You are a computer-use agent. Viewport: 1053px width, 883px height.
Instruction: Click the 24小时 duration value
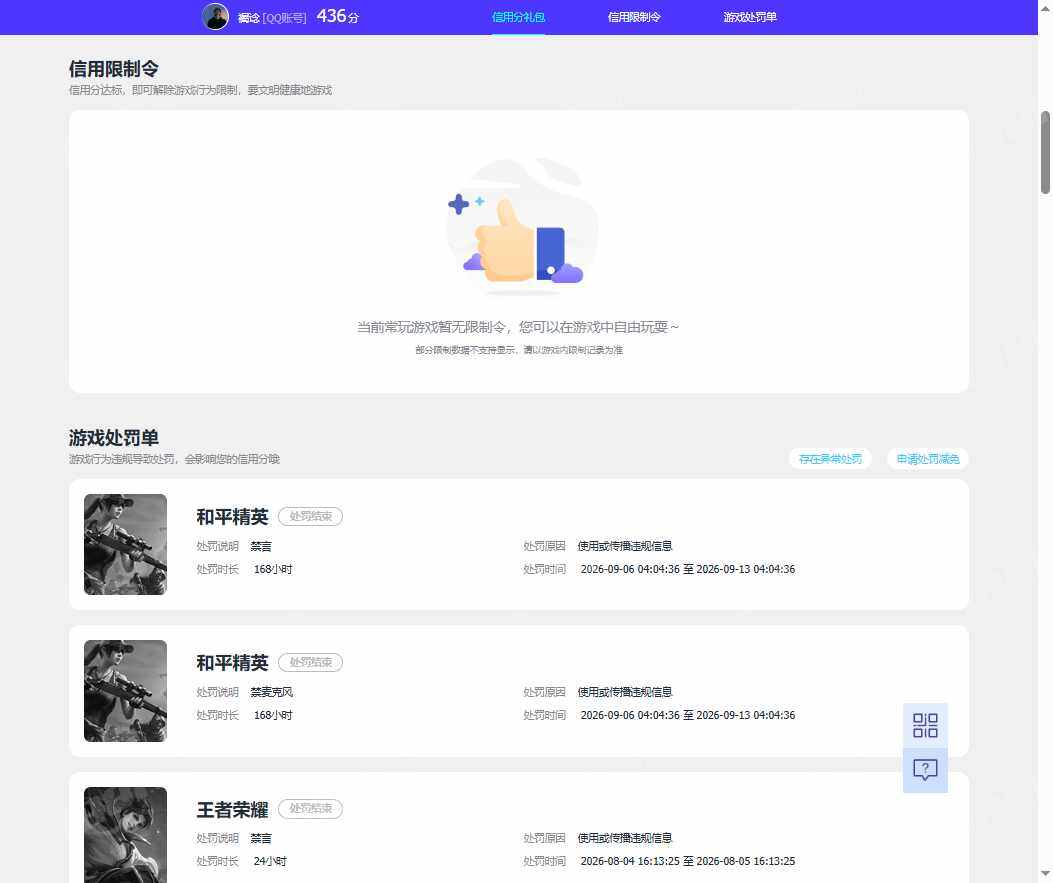270,862
